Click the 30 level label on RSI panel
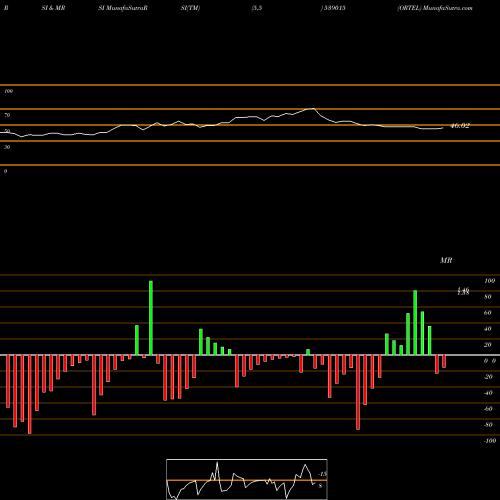The height and width of the screenshot is (500, 500). tap(7, 147)
